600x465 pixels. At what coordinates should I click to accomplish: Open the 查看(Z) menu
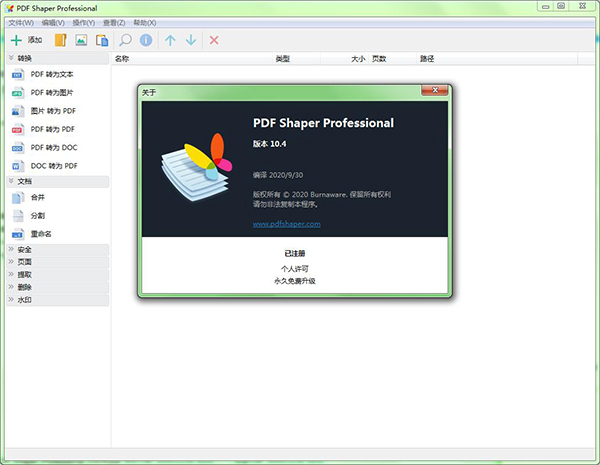(x=114, y=23)
